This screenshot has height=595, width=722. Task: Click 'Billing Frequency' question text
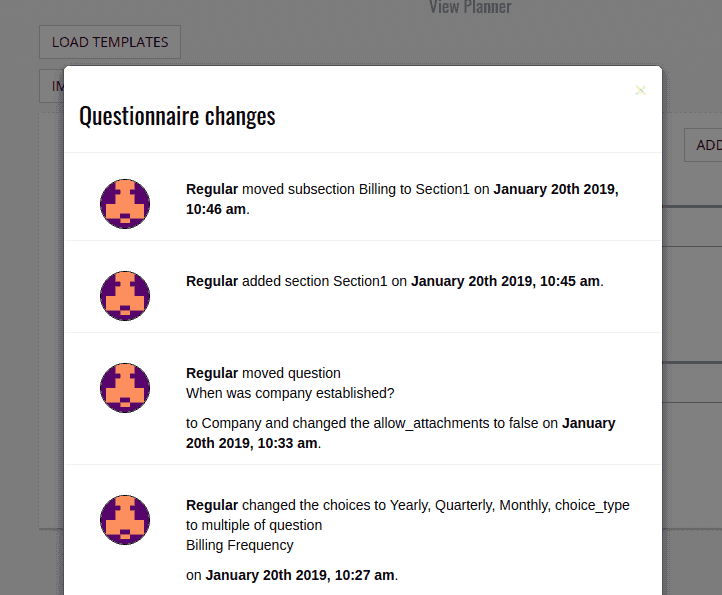click(239, 545)
